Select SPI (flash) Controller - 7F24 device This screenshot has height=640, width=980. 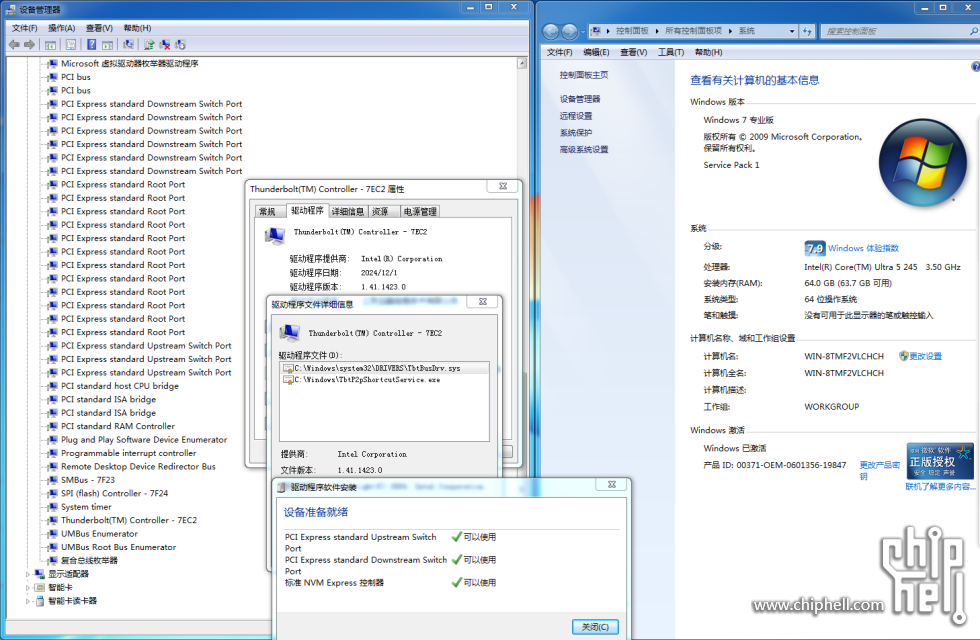[114, 493]
